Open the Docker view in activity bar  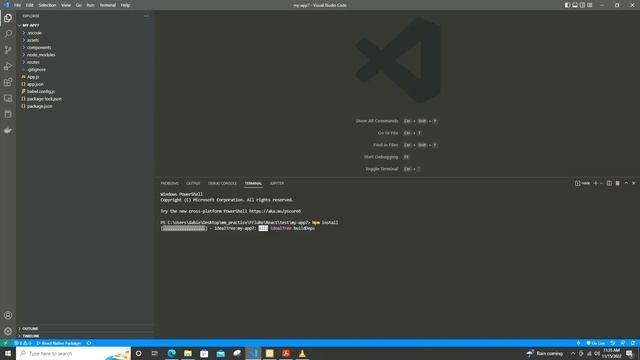pos(8,131)
